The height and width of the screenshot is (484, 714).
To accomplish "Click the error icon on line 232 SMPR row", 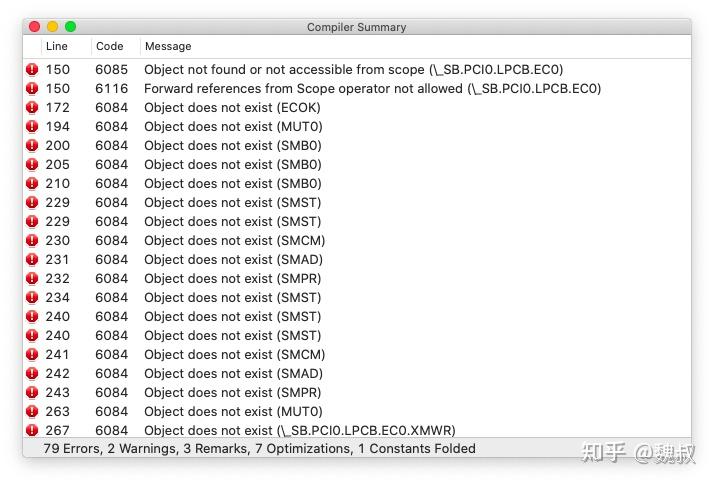I will tap(32, 279).
